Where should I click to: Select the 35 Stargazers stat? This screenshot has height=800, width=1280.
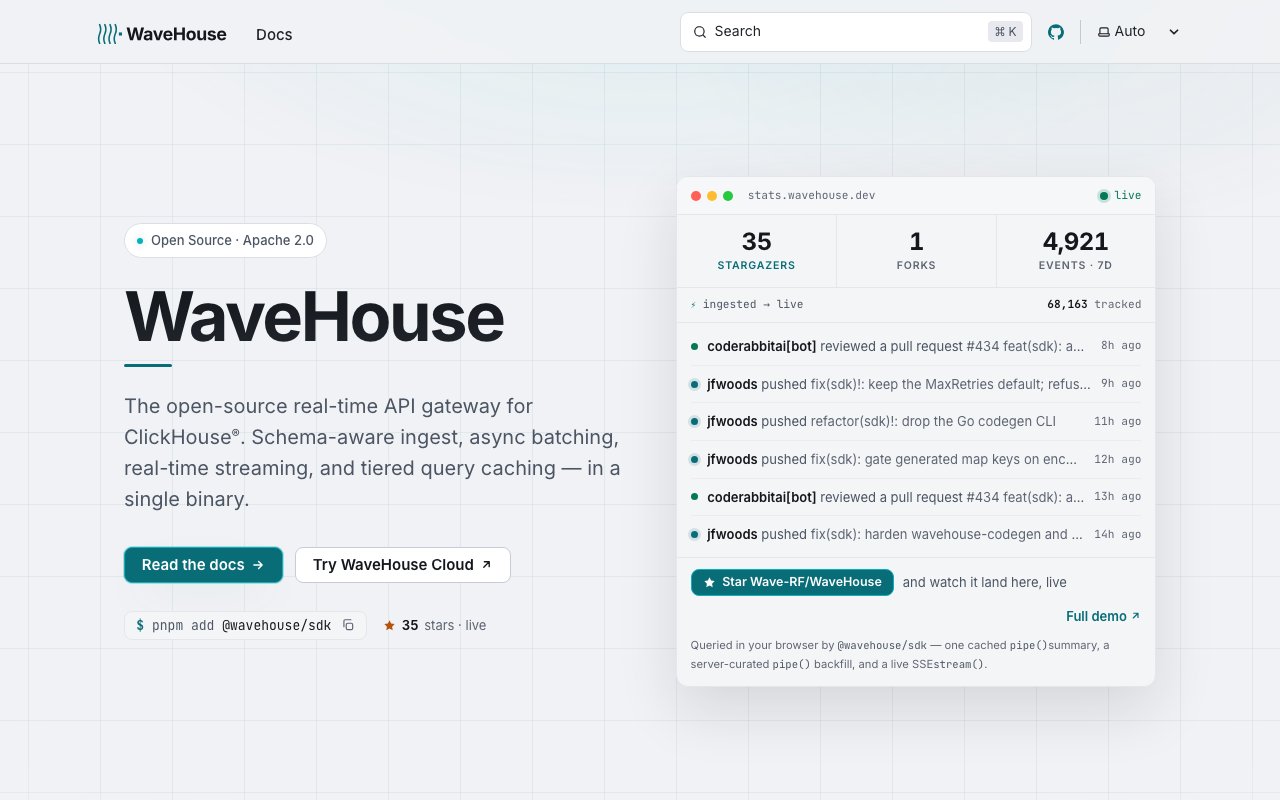[x=756, y=251]
